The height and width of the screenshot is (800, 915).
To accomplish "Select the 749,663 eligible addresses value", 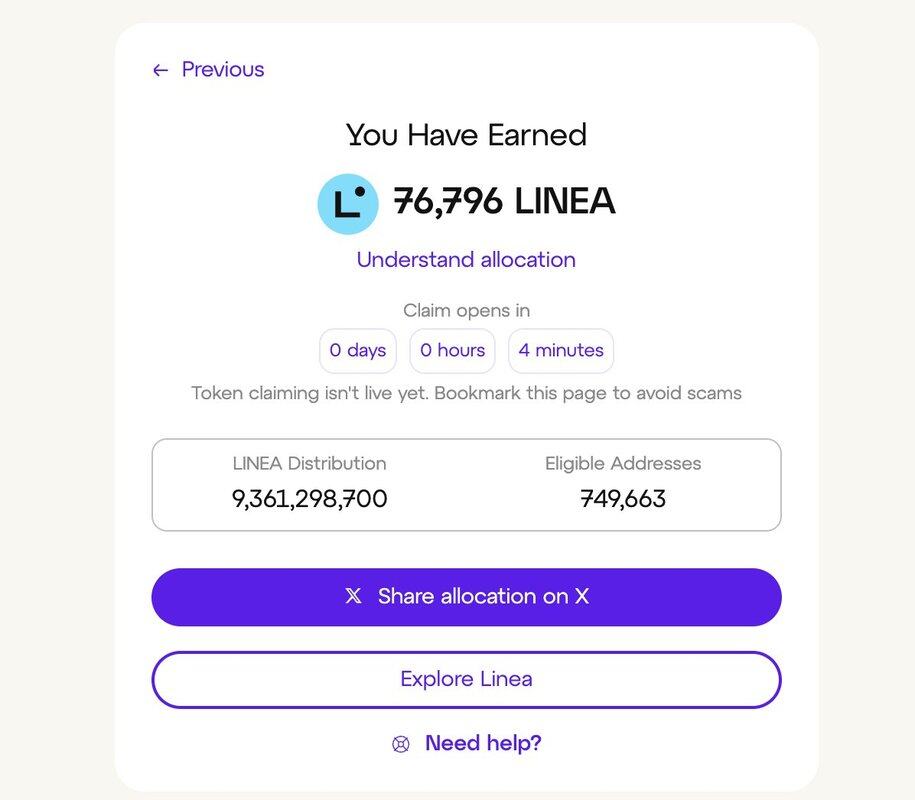I will (x=623, y=499).
